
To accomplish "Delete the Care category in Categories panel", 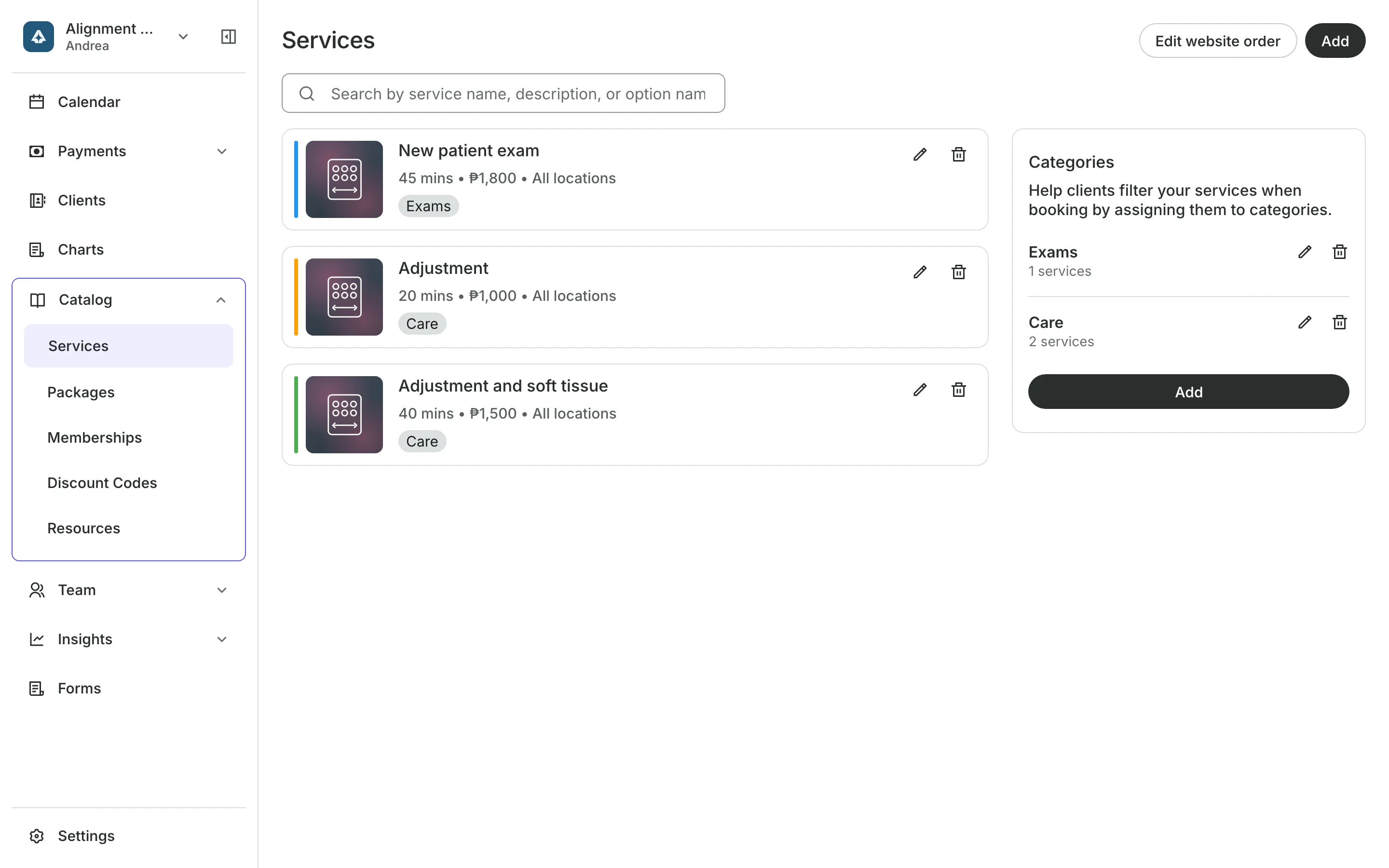I will point(1340,323).
